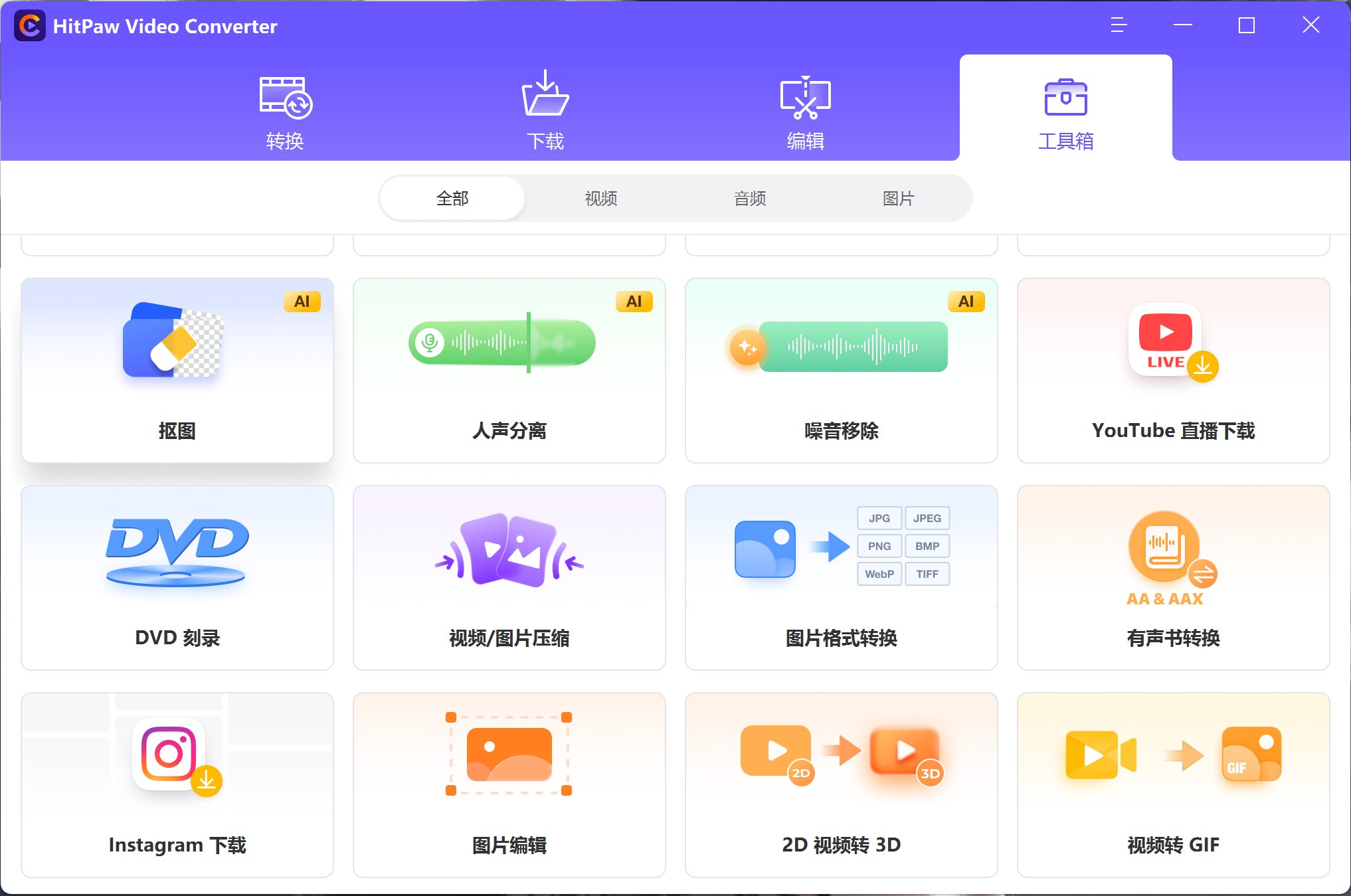Filter tools by 全部 (All)
Viewport: 1351px width, 896px height.
[x=452, y=198]
